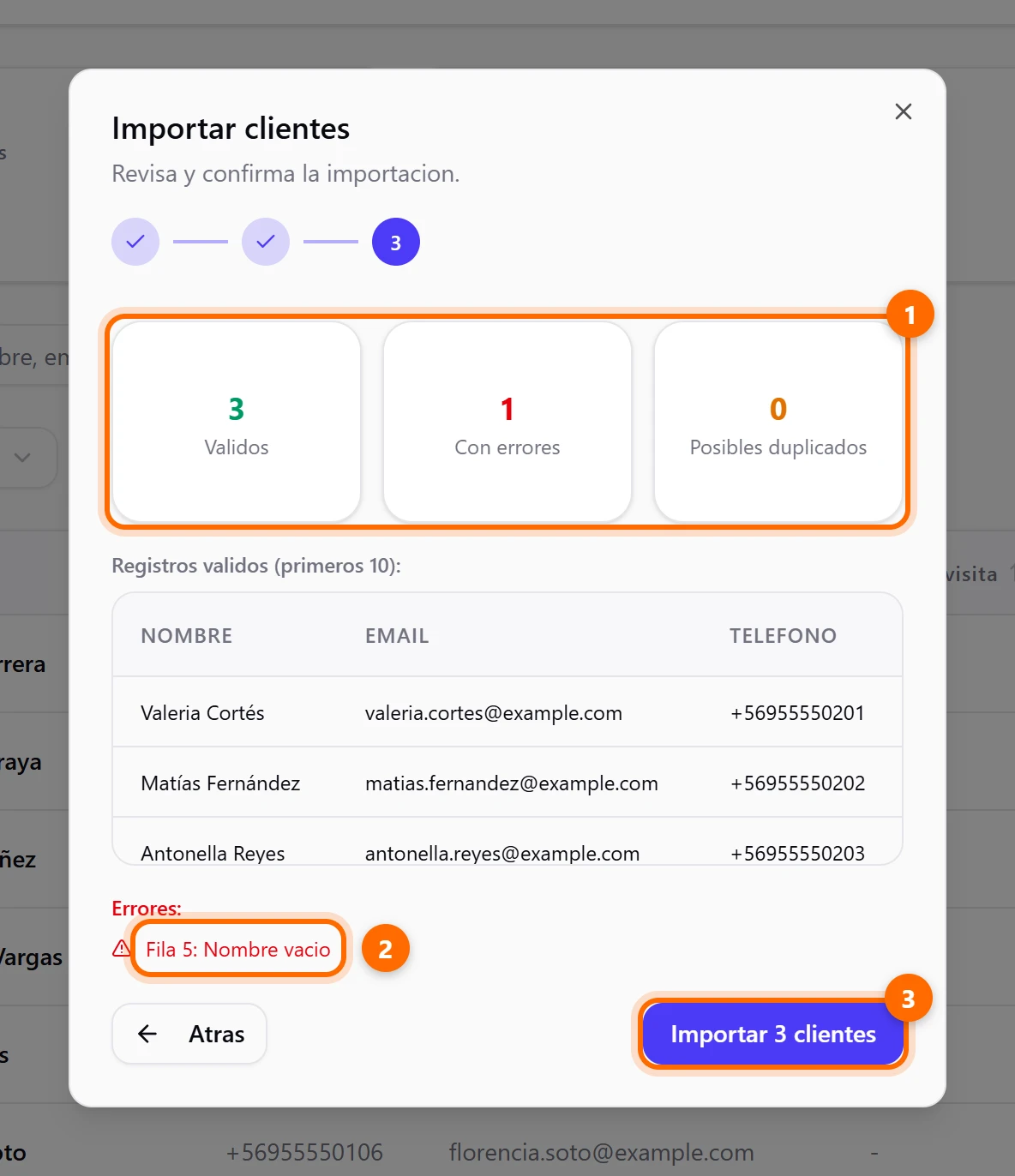
Task: Click the Posibles duplicados count card
Action: (778, 422)
